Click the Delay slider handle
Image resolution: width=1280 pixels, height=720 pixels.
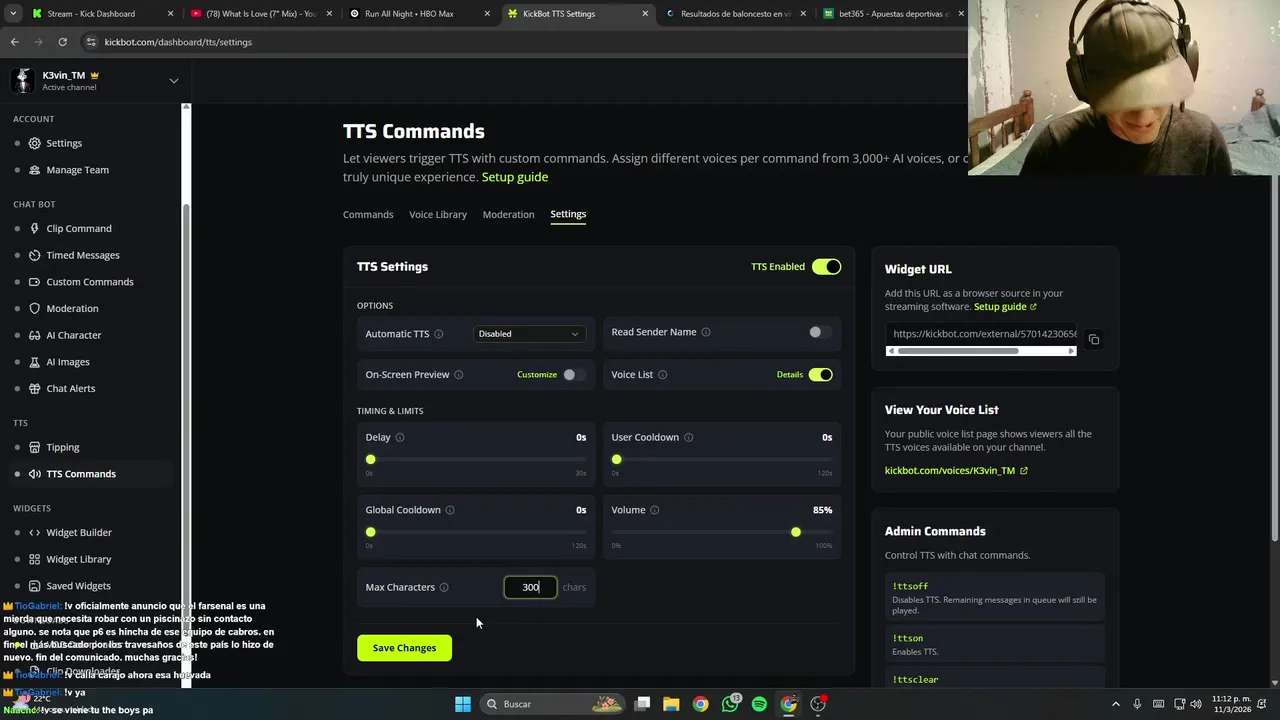pyautogui.click(x=371, y=460)
